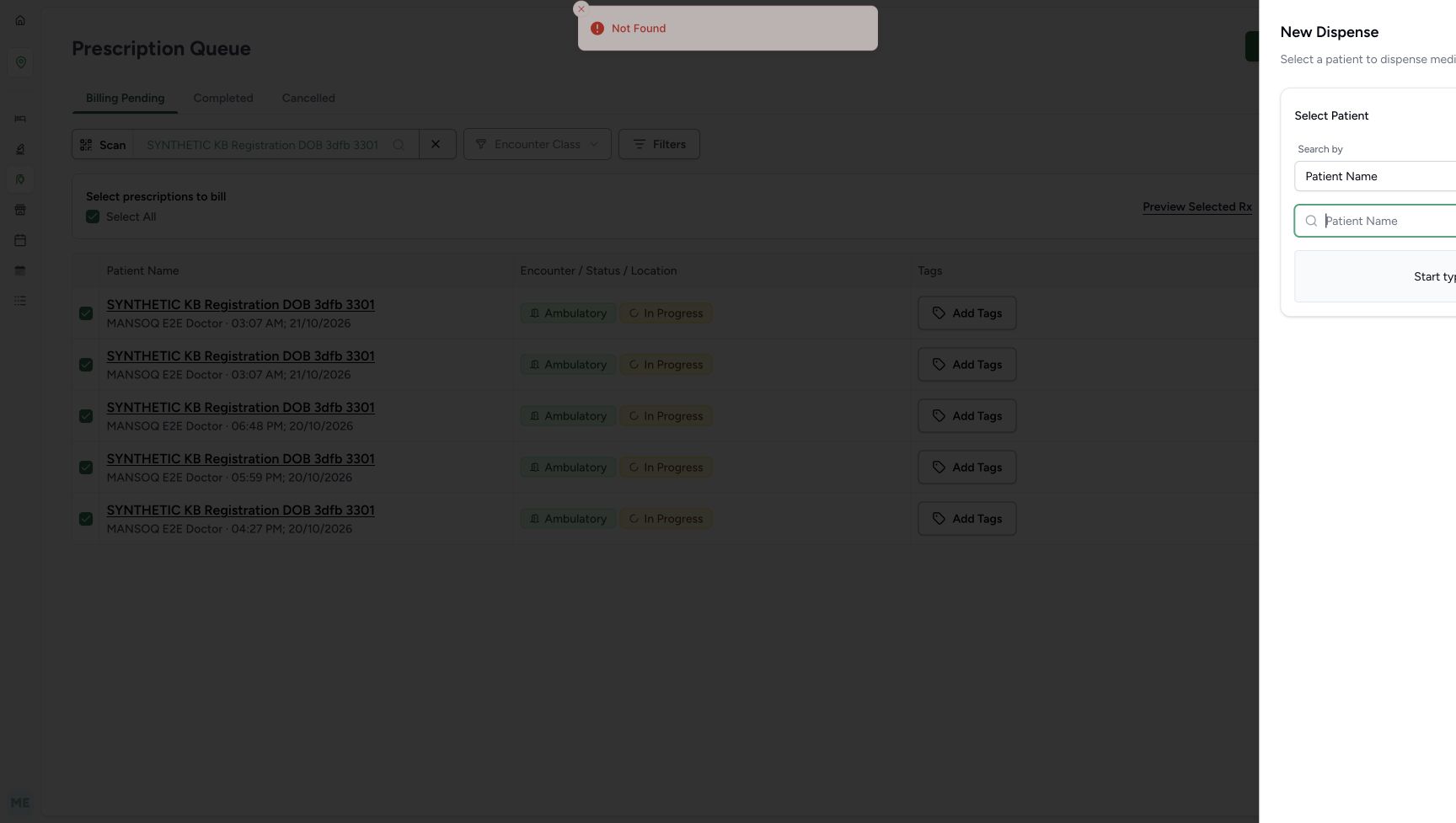Click the ME avatar in sidebar
Image resolution: width=1456 pixels, height=823 pixels.
click(20, 803)
